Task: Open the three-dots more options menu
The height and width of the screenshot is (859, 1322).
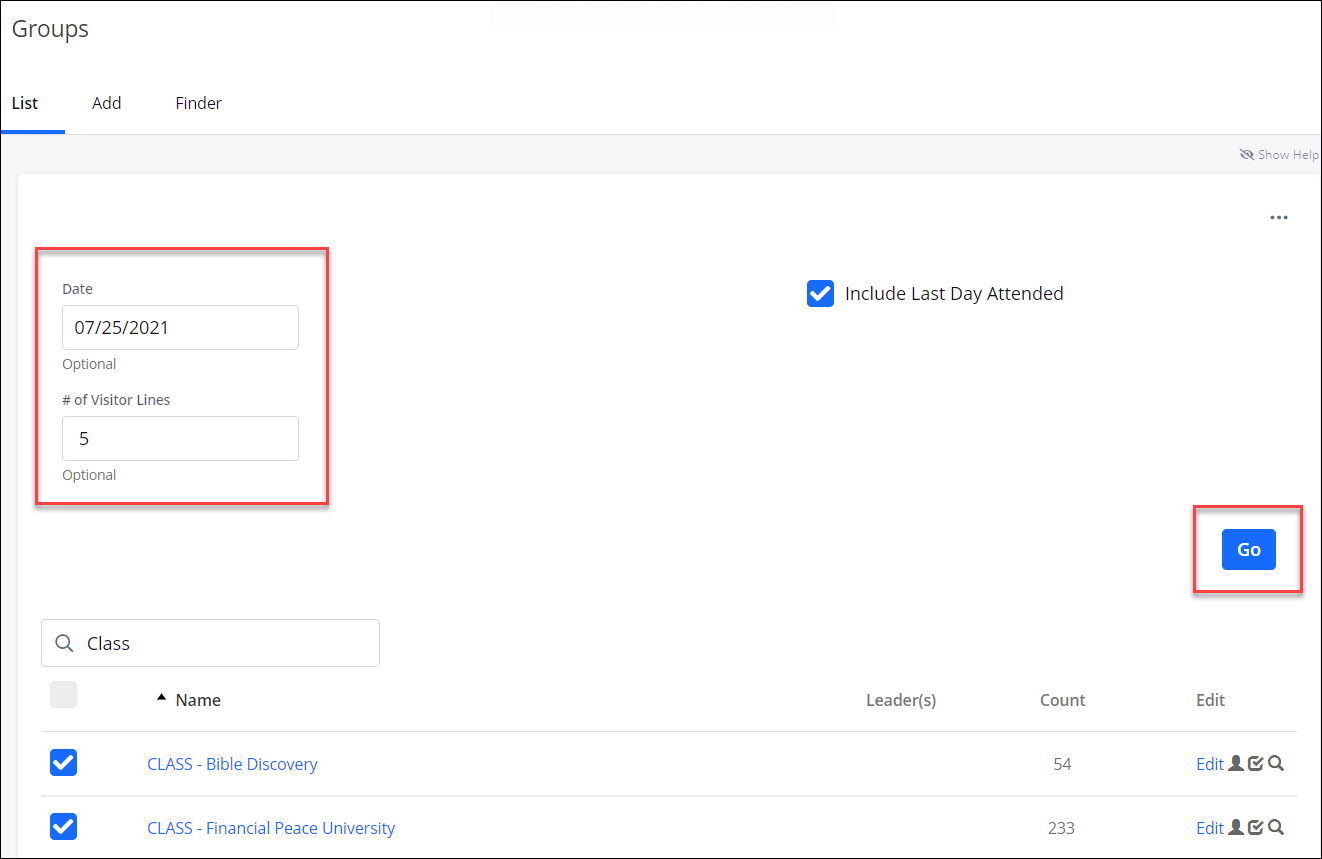Action: [x=1278, y=218]
